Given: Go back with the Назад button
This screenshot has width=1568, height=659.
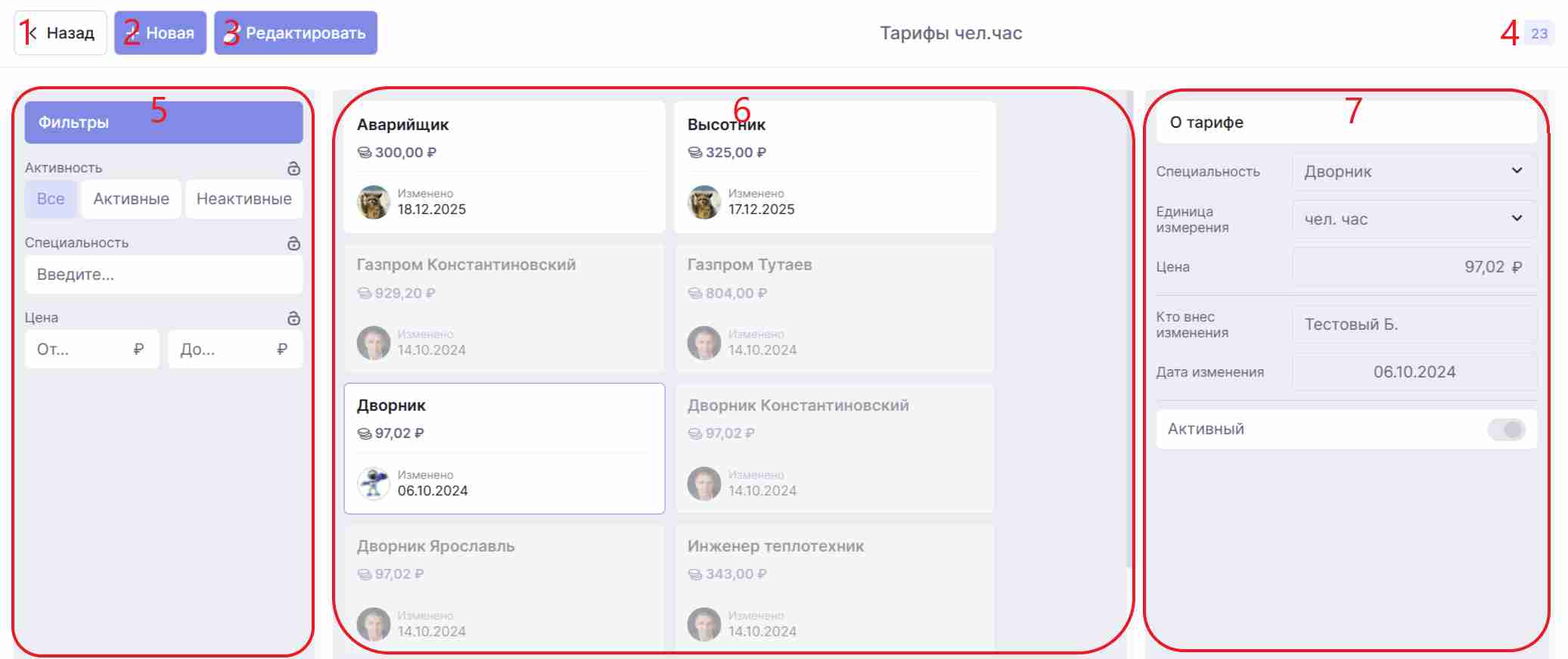Looking at the screenshot, I should pyautogui.click(x=61, y=33).
